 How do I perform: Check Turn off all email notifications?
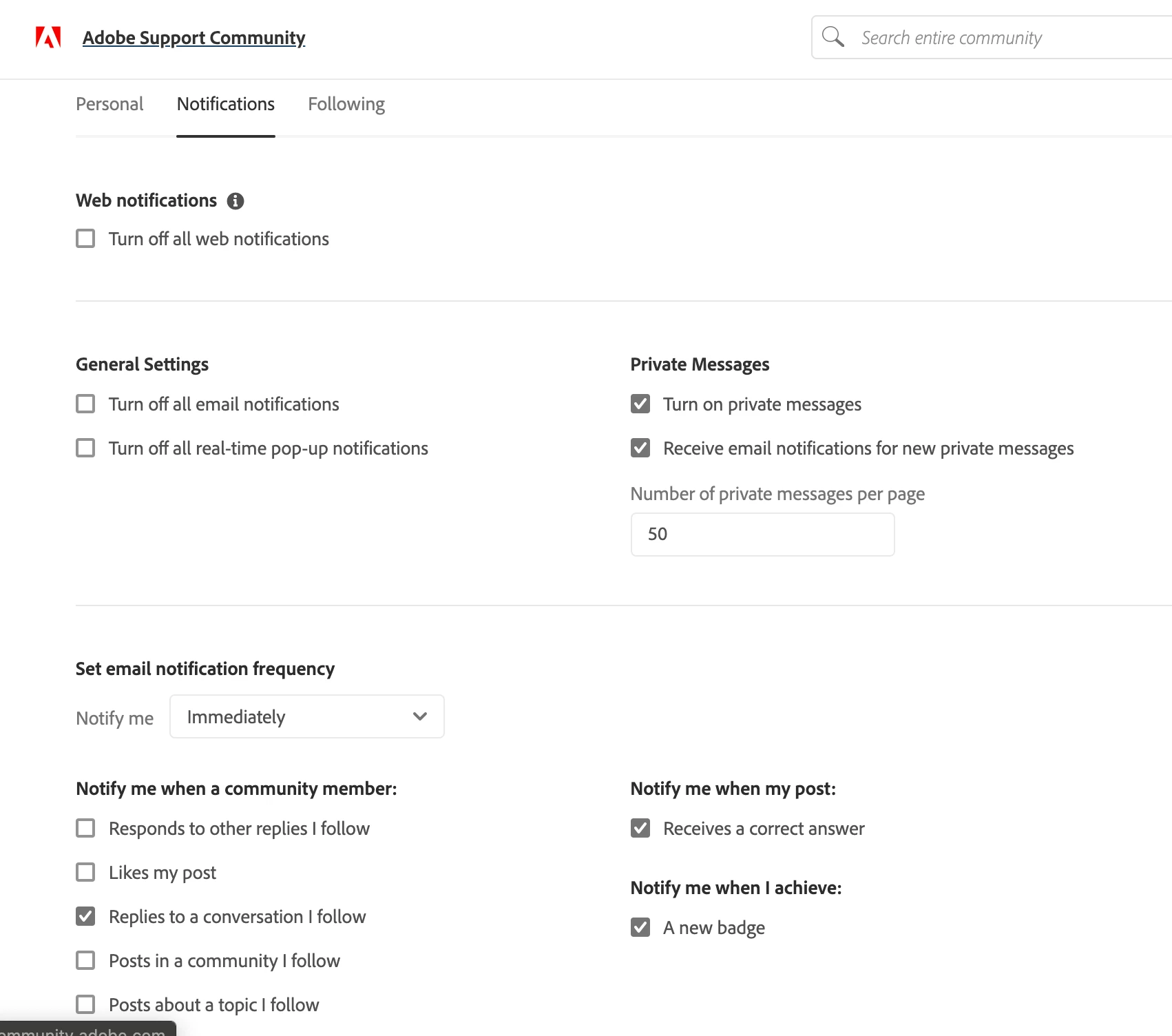point(85,404)
